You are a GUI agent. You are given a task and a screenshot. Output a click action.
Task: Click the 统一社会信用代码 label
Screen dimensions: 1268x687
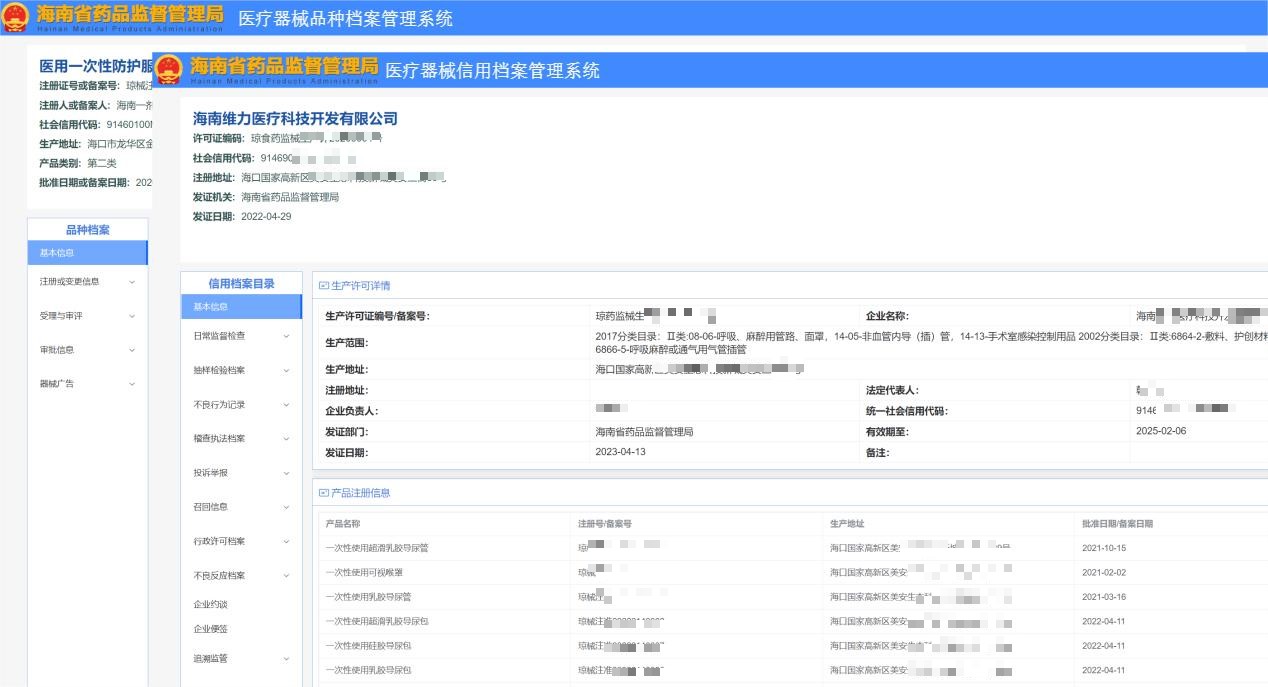(906, 411)
